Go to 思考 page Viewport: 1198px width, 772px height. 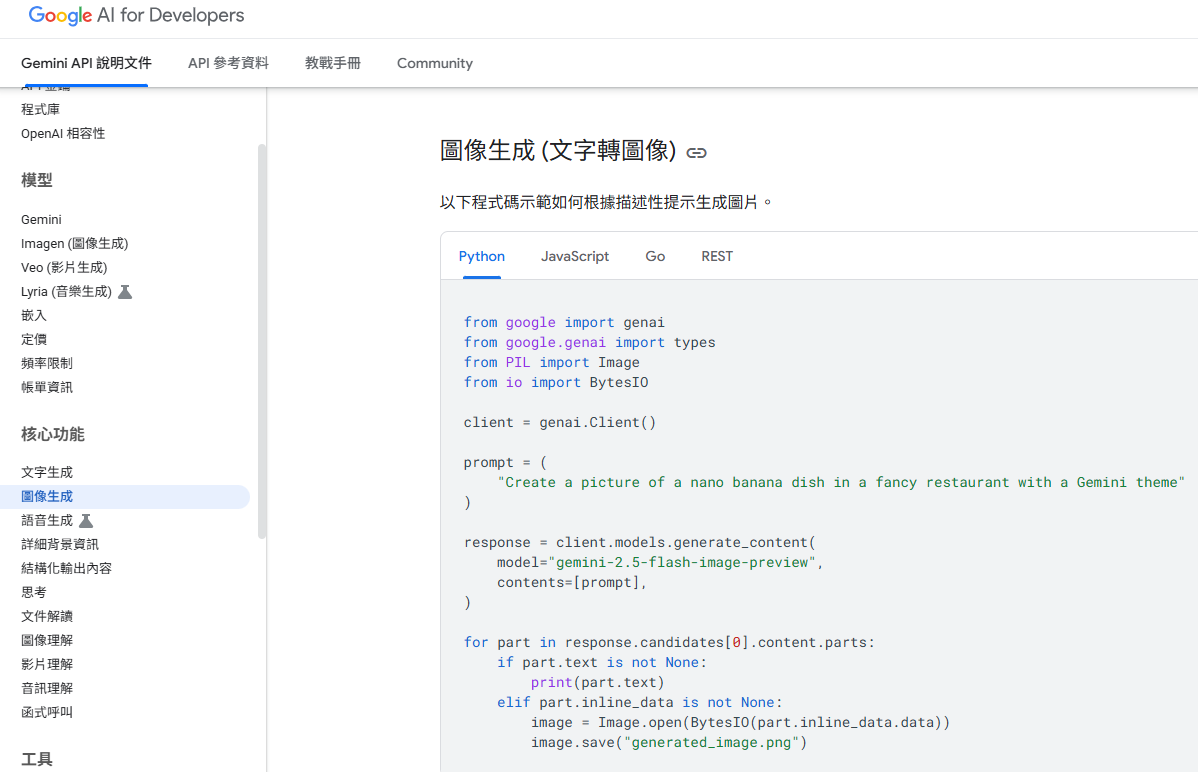coord(34,592)
